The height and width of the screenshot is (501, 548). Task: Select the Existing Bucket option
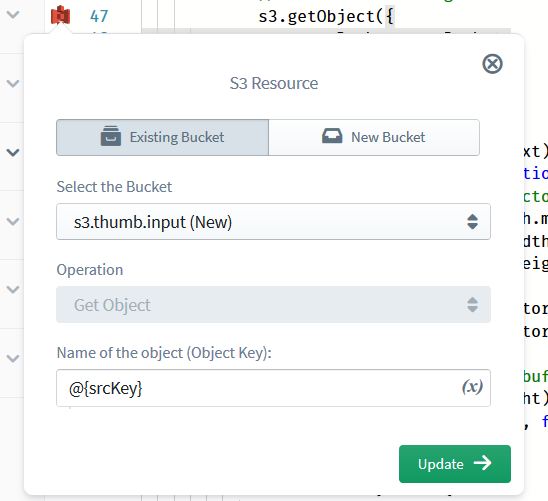point(163,137)
